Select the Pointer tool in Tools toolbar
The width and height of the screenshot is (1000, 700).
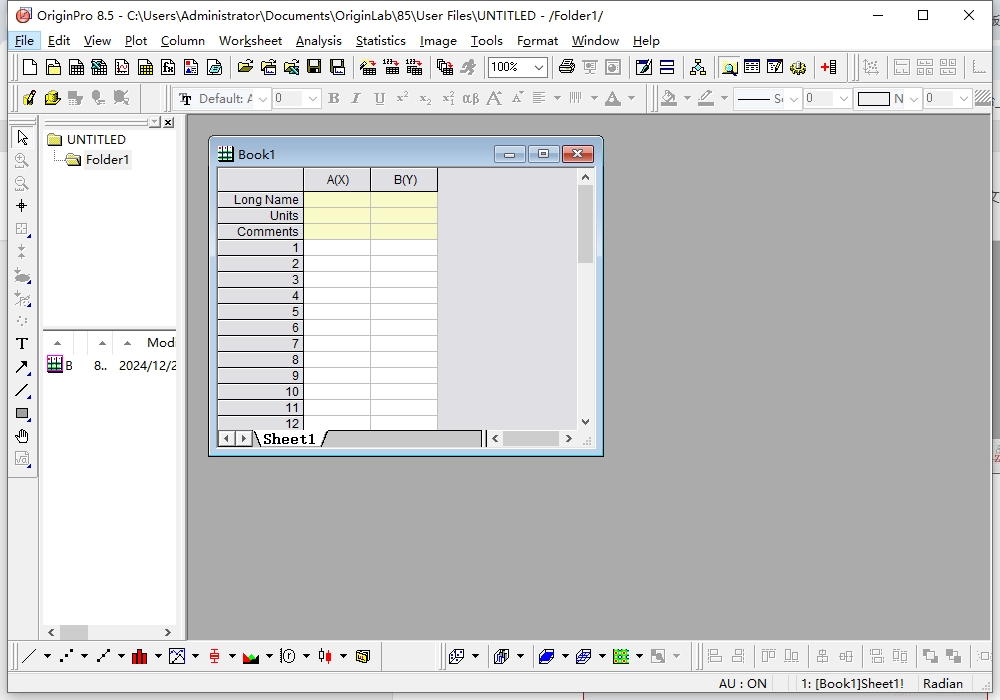22,137
